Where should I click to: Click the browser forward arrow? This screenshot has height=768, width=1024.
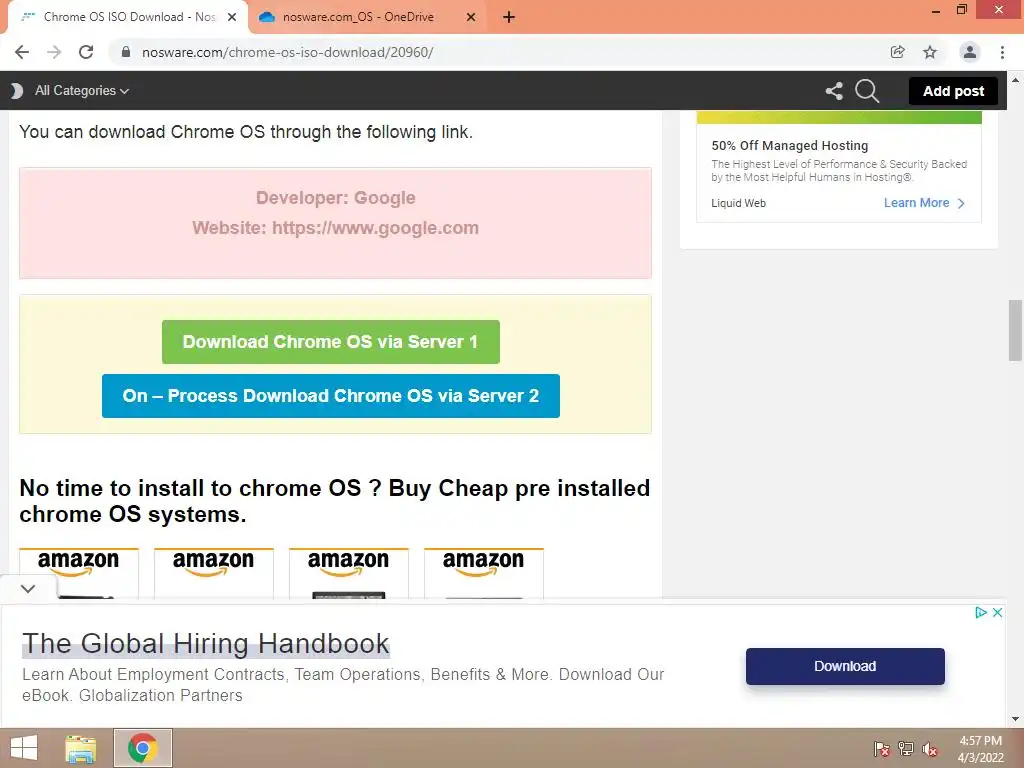[x=54, y=52]
